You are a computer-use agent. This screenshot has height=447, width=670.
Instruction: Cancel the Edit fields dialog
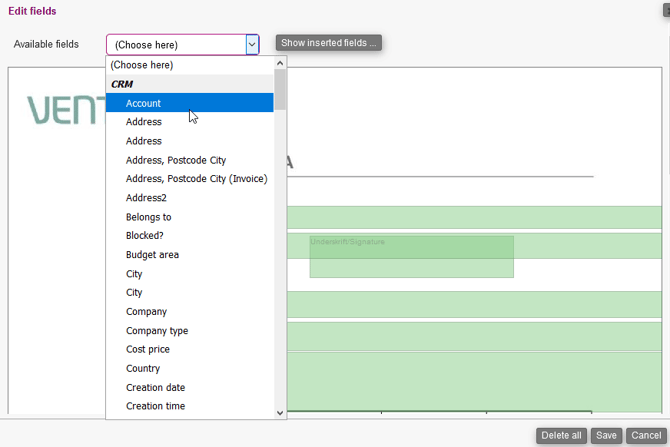click(x=646, y=435)
